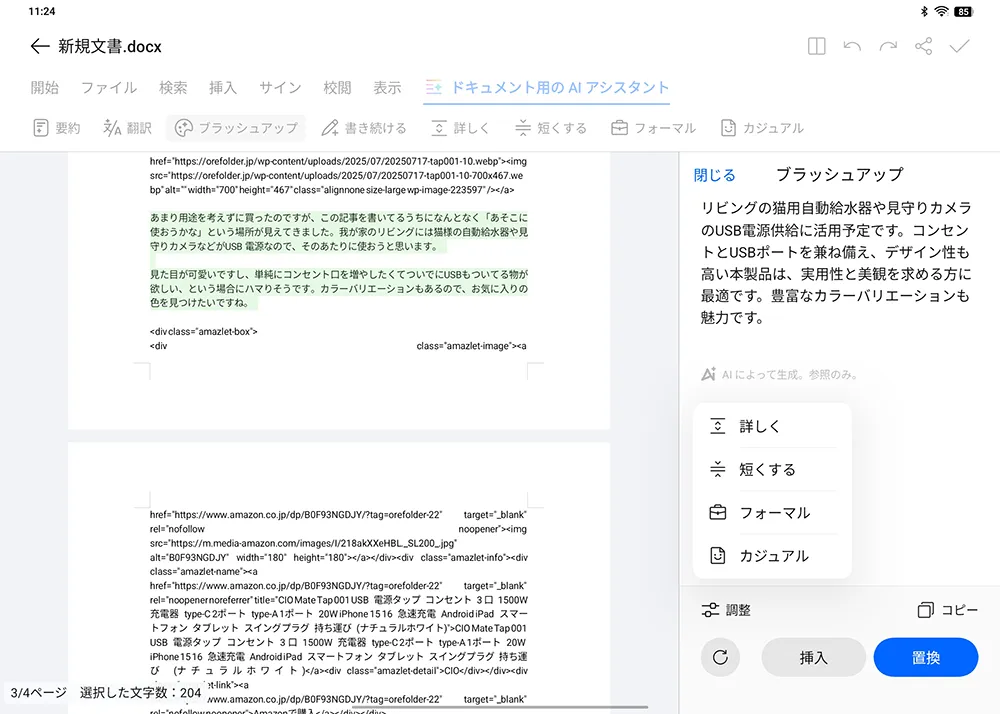Open the 調整 options
Viewport: 1000px width, 714px height.
(x=726, y=610)
